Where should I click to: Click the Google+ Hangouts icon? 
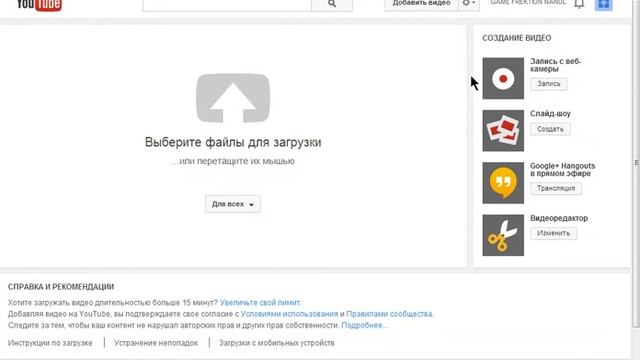tap(503, 183)
